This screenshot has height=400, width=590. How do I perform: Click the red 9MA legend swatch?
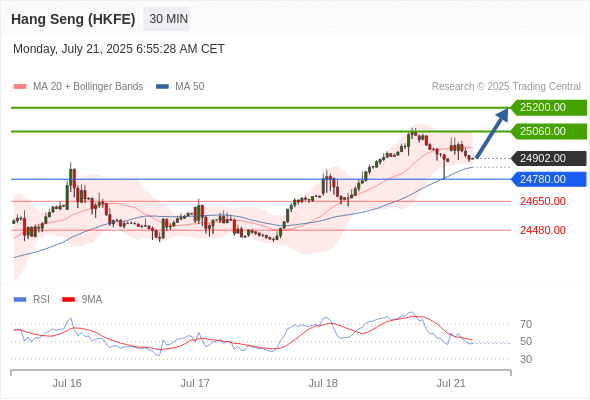[68, 300]
